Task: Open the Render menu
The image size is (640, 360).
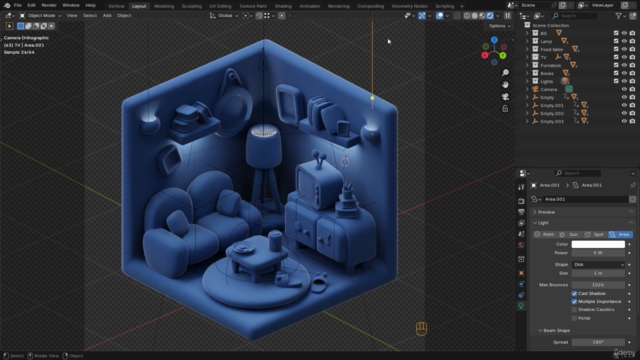Action: pos(49,5)
